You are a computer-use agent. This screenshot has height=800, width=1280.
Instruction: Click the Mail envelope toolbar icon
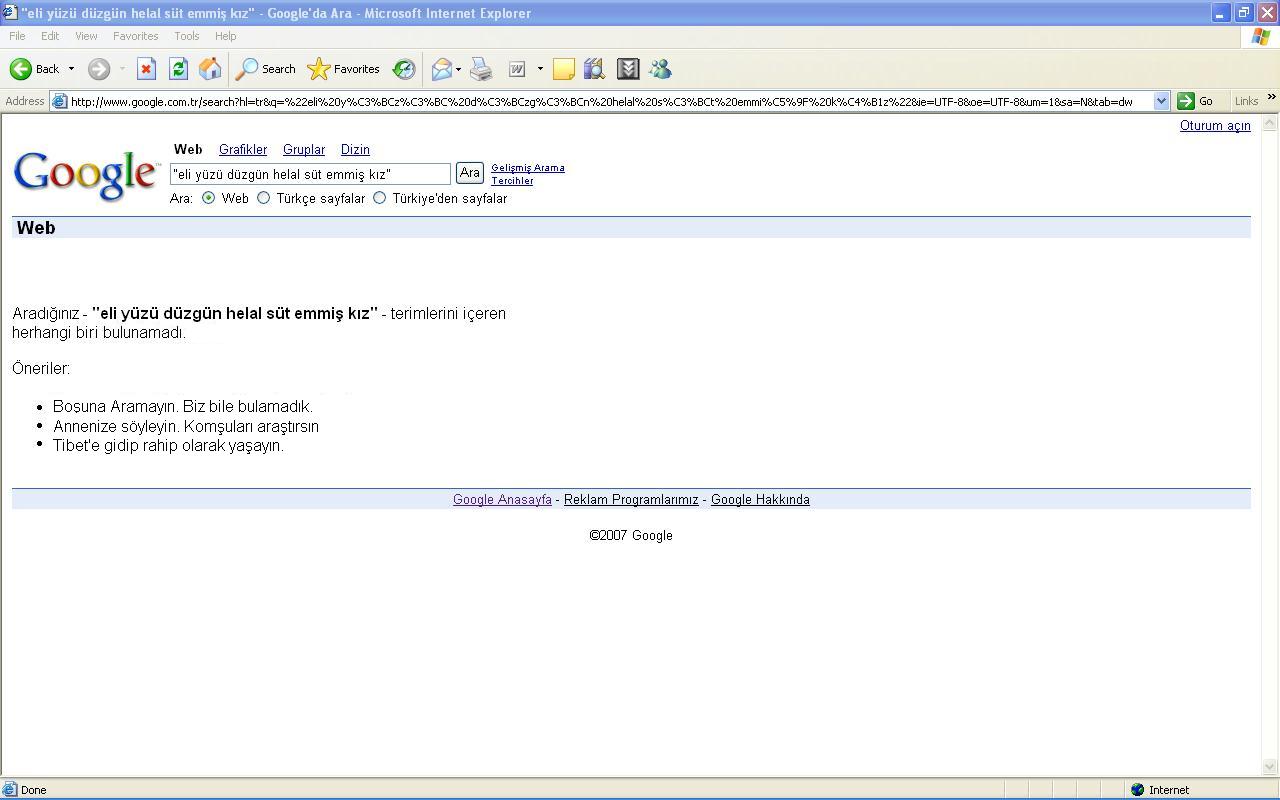pos(441,69)
